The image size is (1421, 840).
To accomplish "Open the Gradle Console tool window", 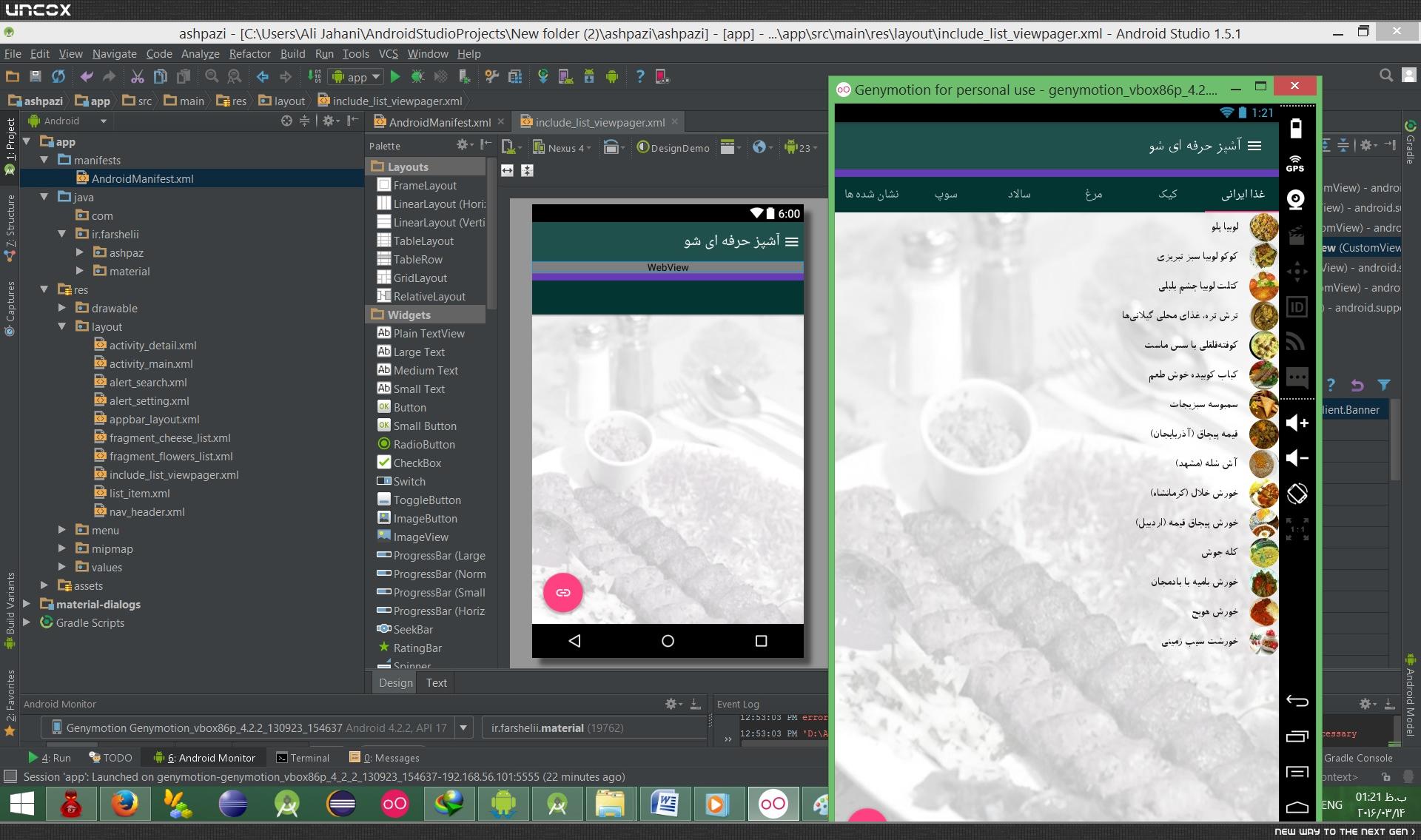I will (x=1358, y=758).
